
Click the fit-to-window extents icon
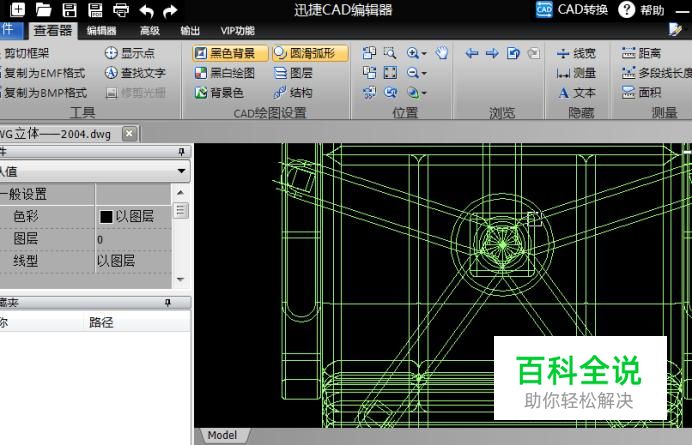390,72
